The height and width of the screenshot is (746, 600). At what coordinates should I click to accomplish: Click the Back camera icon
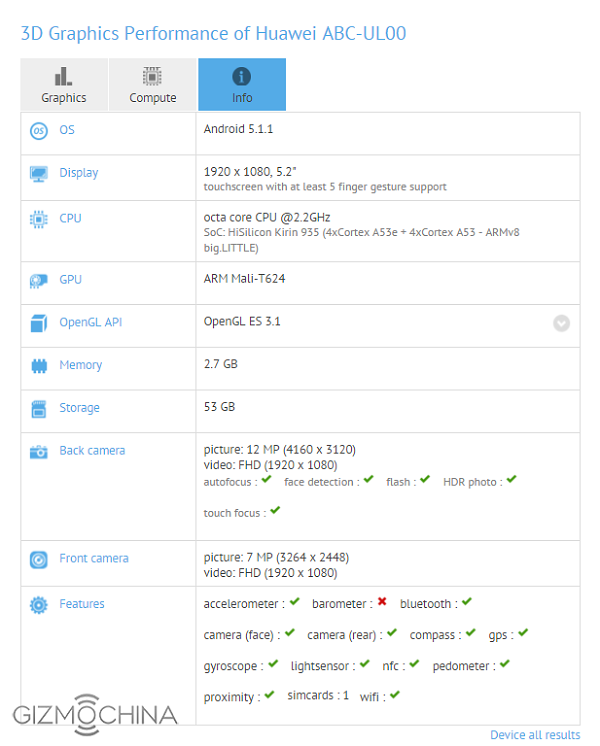point(39,452)
